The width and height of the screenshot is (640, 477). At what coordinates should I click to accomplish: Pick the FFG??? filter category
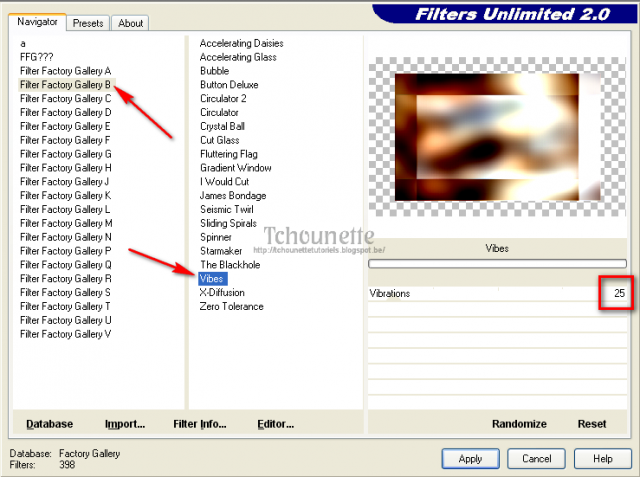point(37,57)
